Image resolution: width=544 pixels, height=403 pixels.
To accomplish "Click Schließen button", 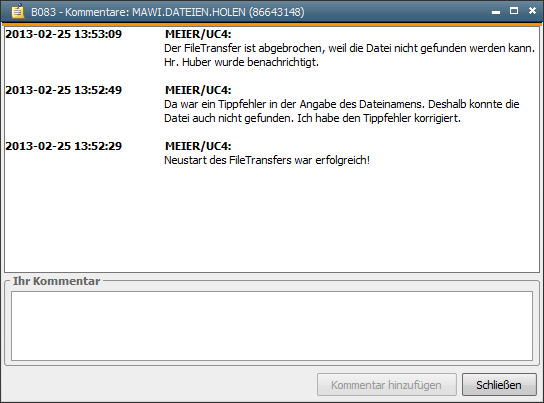I will [x=499, y=385].
